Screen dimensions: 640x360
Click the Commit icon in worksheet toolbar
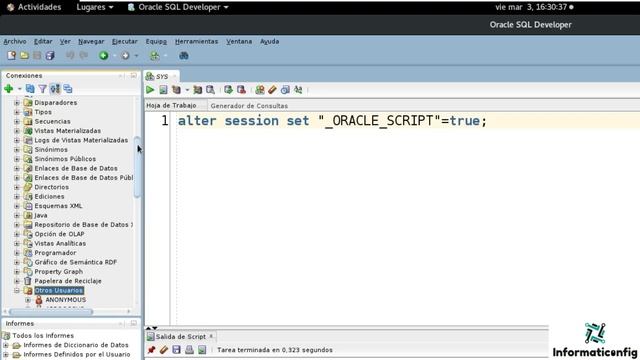pyautogui.click(x=229, y=90)
